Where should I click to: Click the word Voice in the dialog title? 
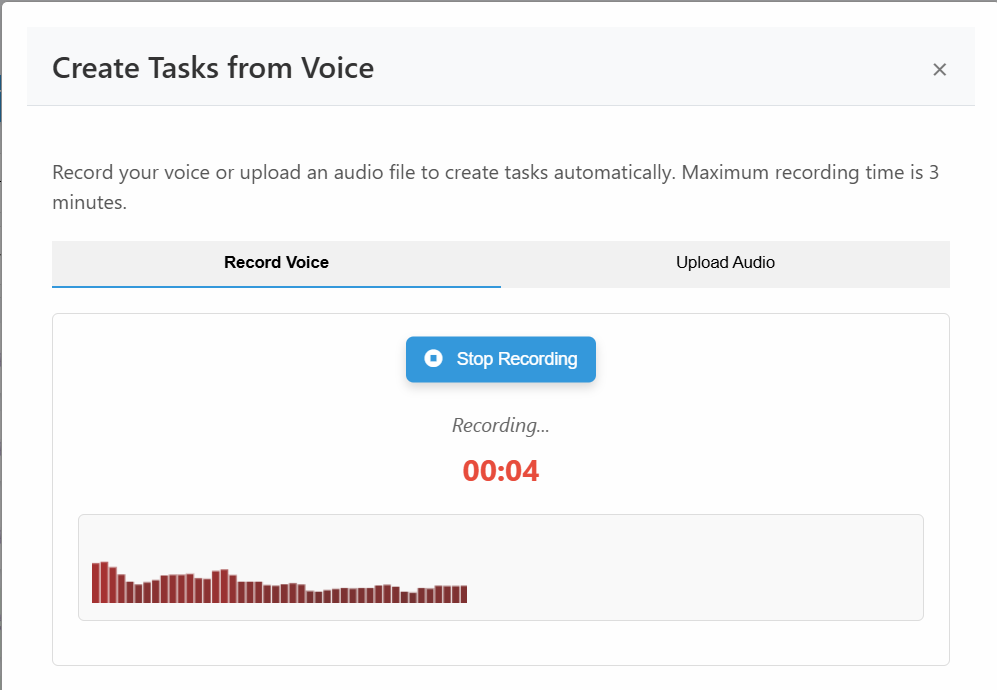tap(338, 67)
